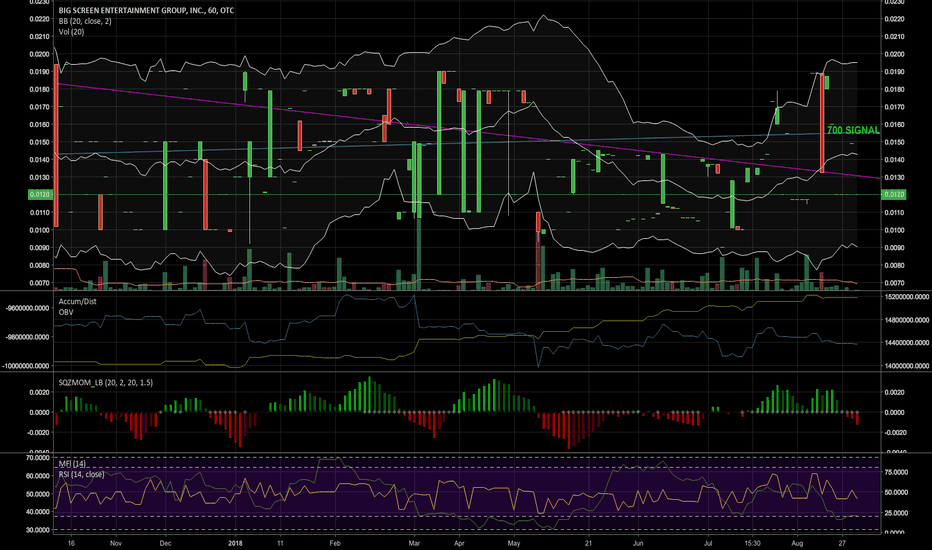Select the Vol (20) indicator label
The height and width of the screenshot is (550, 932).
click(71, 32)
